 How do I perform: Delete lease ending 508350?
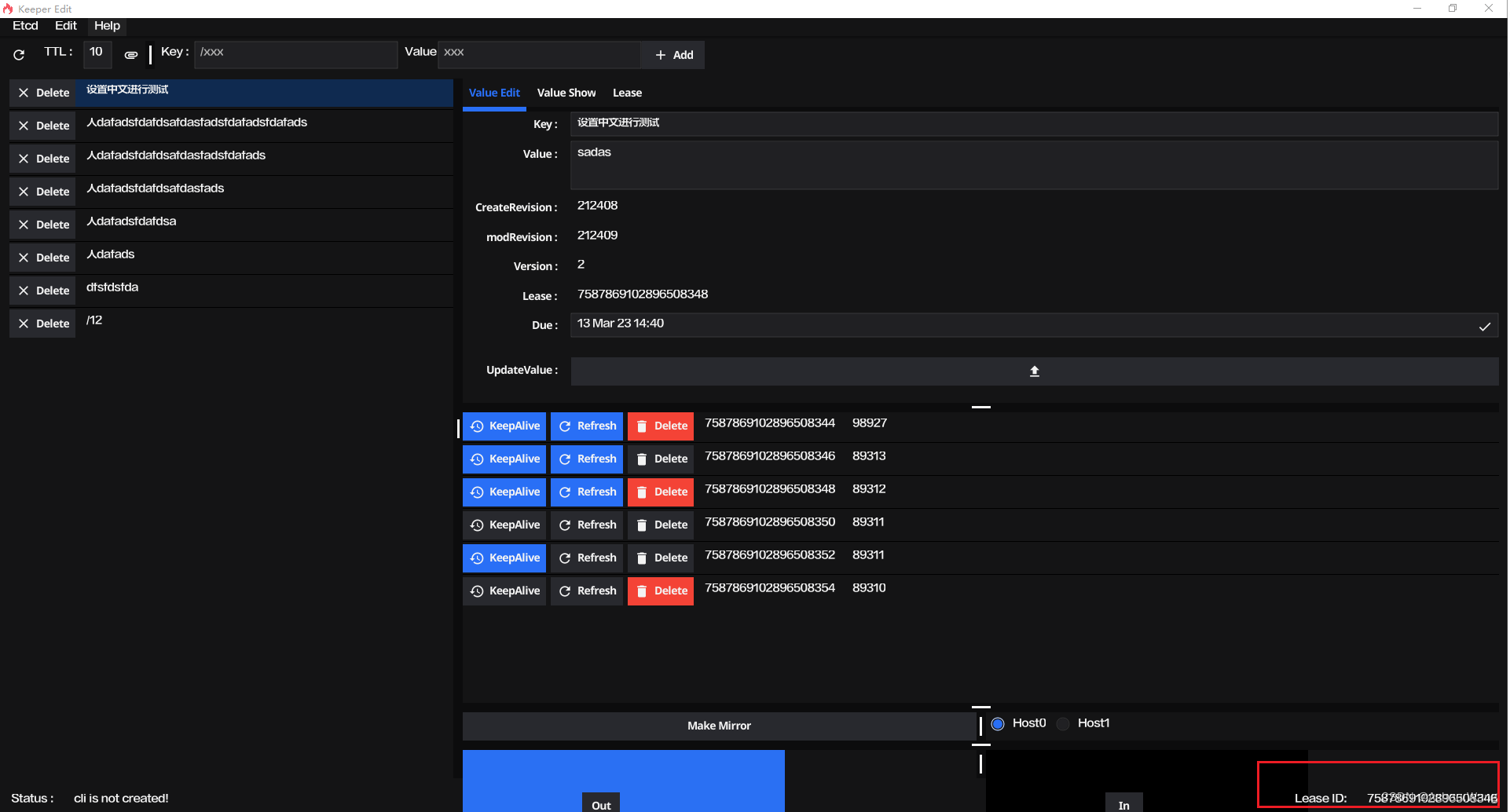point(661,525)
